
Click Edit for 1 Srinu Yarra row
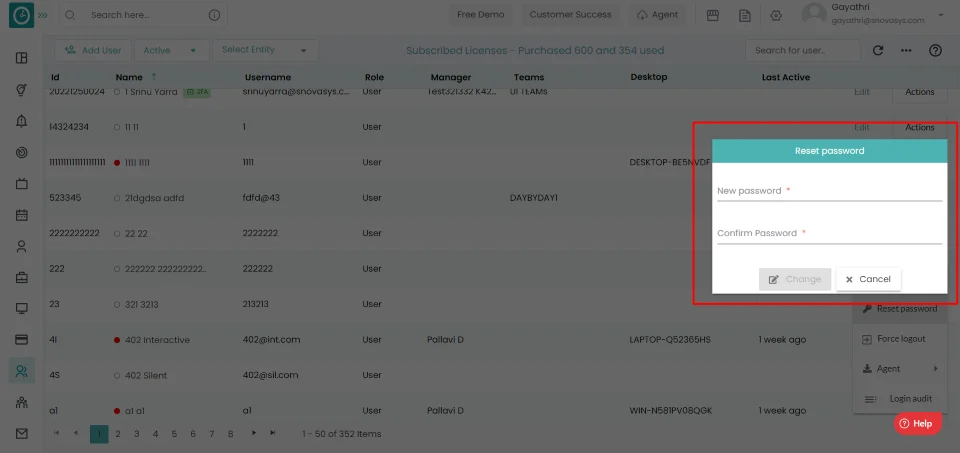(861, 92)
